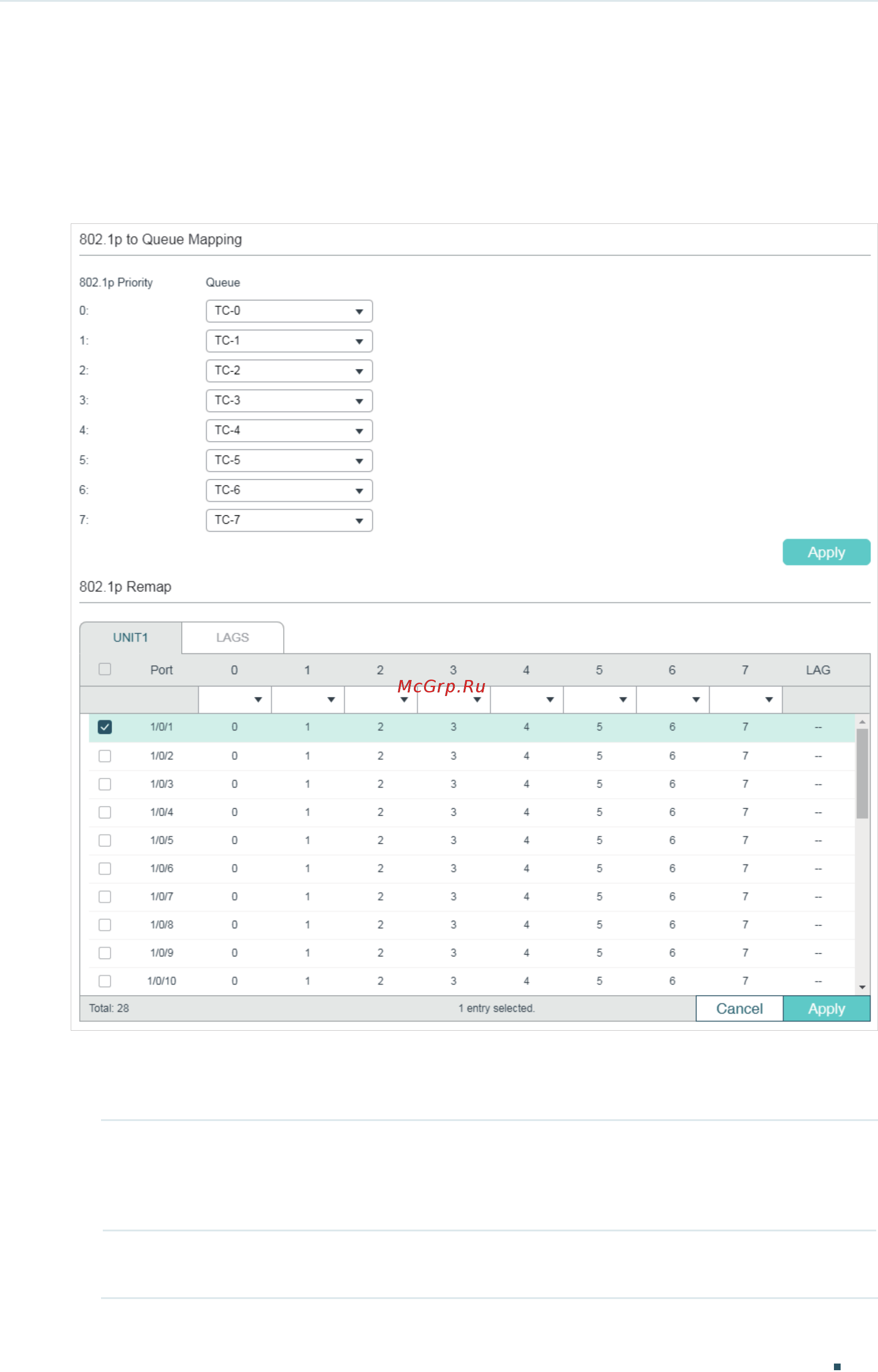The width and height of the screenshot is (878, 1372).
Task: Open the filter dropdown under column 7
Action: [768, 700]
